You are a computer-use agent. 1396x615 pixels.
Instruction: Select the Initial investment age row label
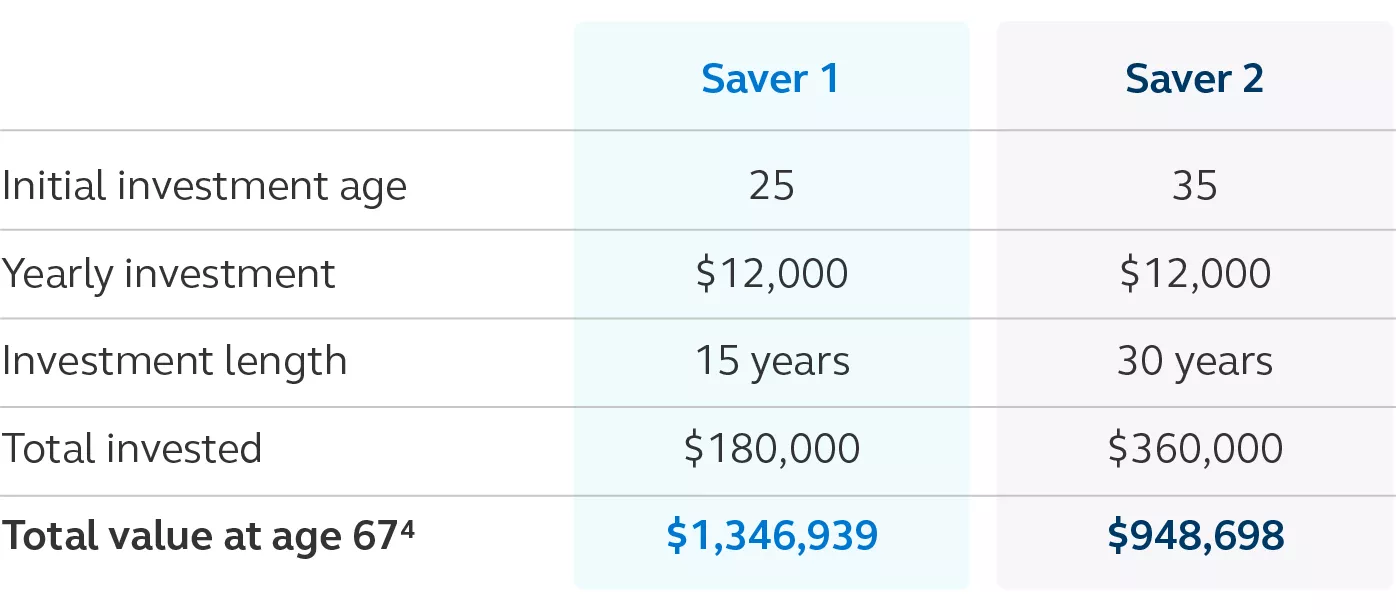(204, 187)
